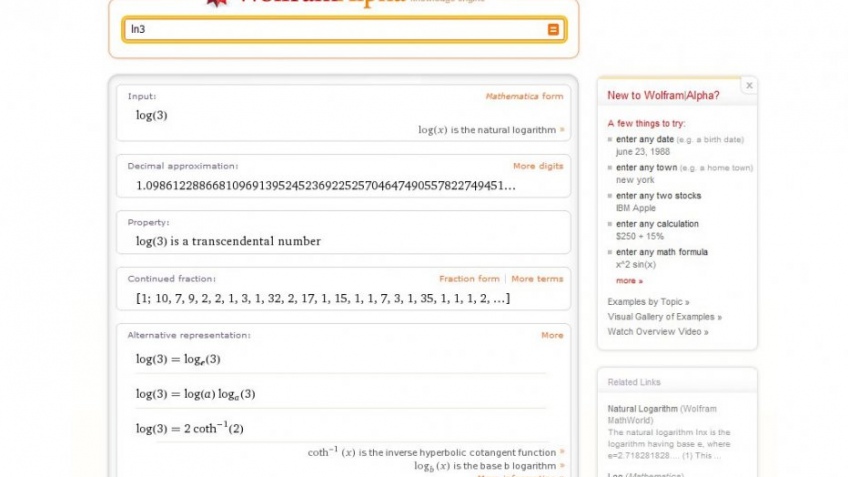The width and height of the screenshot is (848, 477).
Task: Close the New to Wolfram|Alpha panel
Action: [x=749, y=85]
